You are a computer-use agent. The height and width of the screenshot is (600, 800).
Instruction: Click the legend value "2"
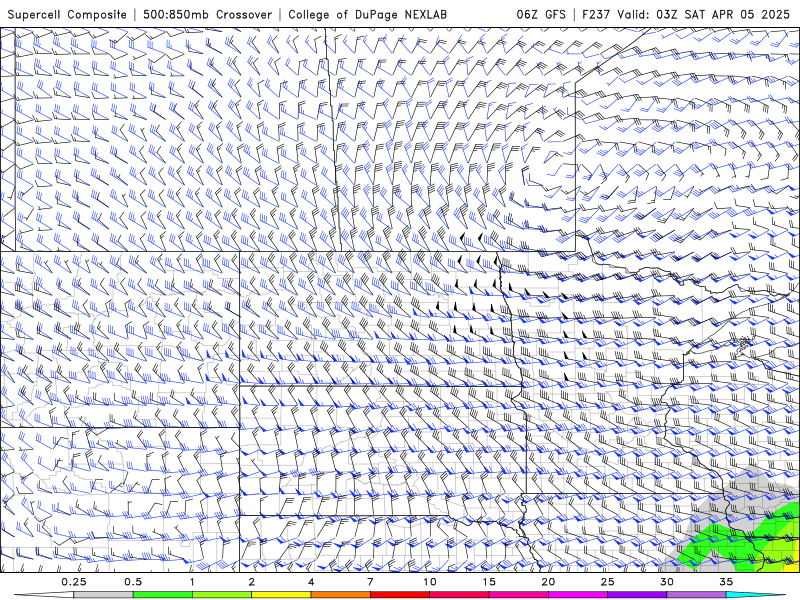click(x=252, y=582)
